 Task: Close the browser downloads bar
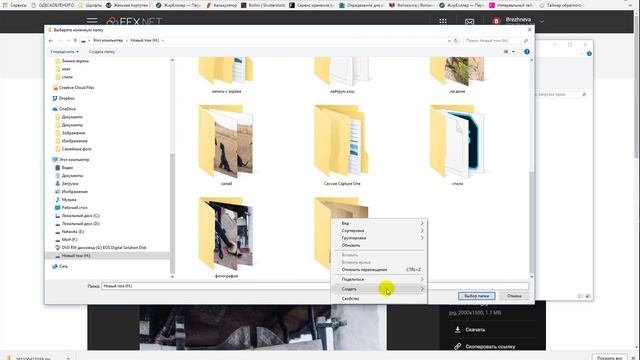633,358
